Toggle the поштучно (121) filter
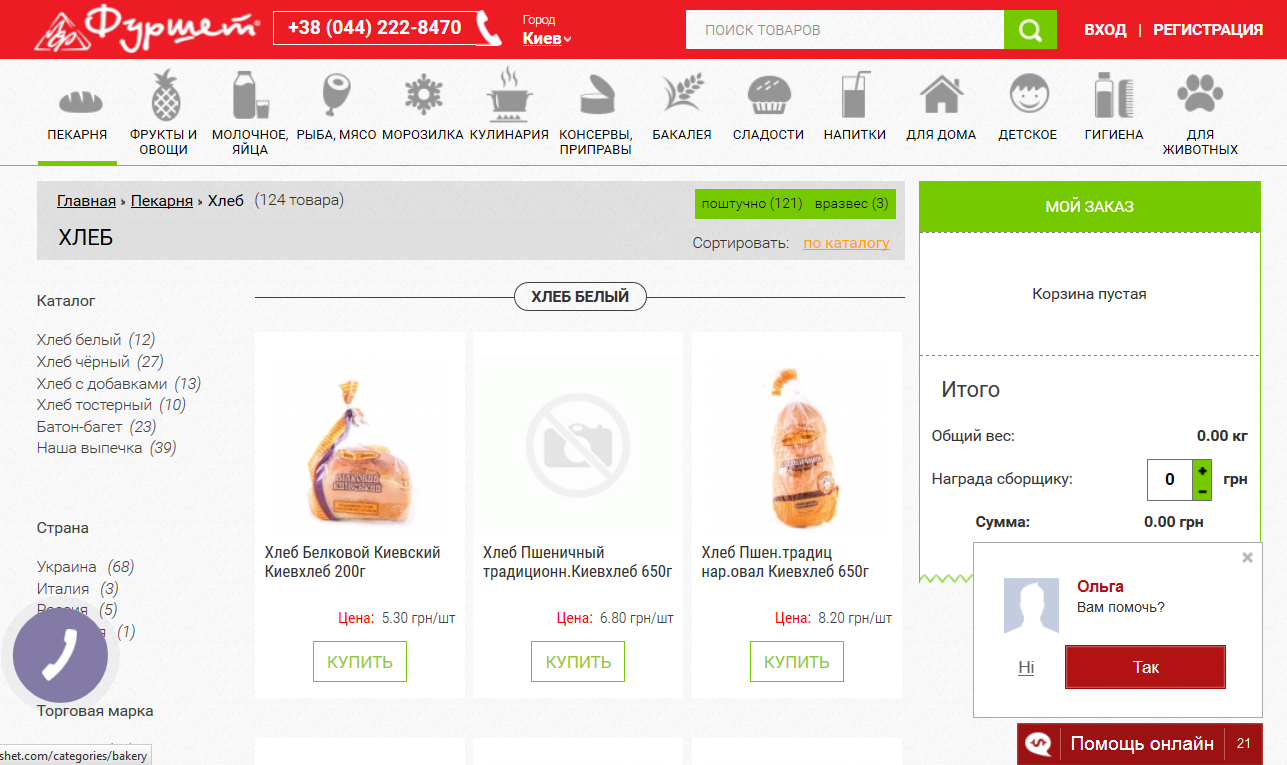The height and width of the screenshot is (765, 1287). click(x=752, y=204)
